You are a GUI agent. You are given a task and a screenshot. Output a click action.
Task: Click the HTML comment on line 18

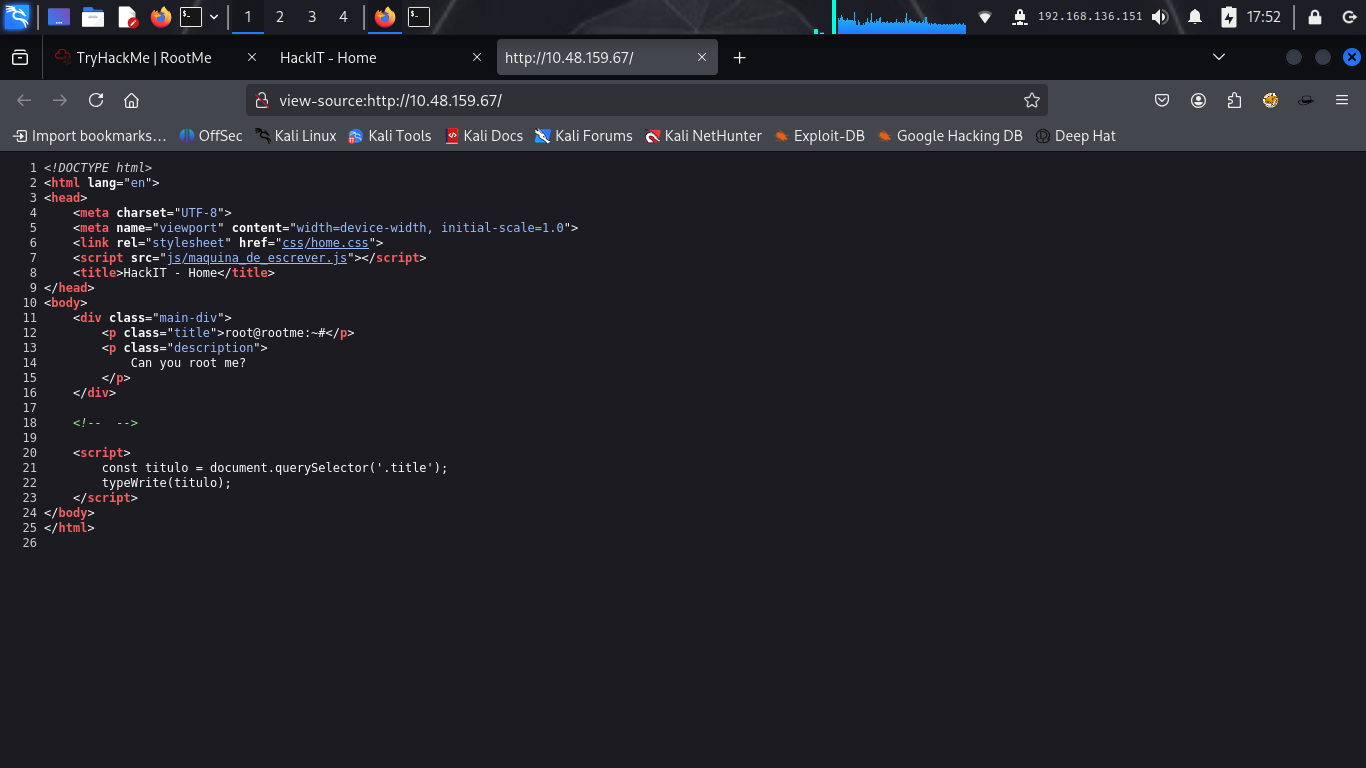105,423
